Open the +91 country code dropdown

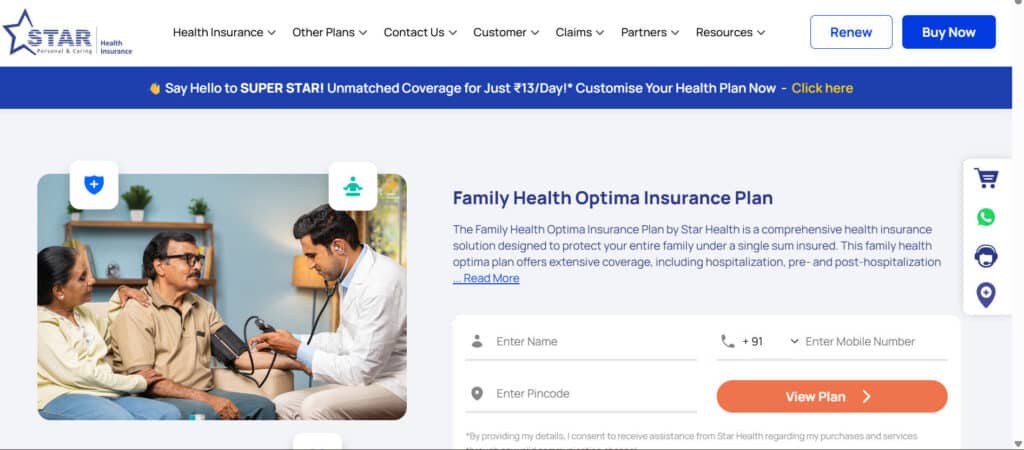770,341
